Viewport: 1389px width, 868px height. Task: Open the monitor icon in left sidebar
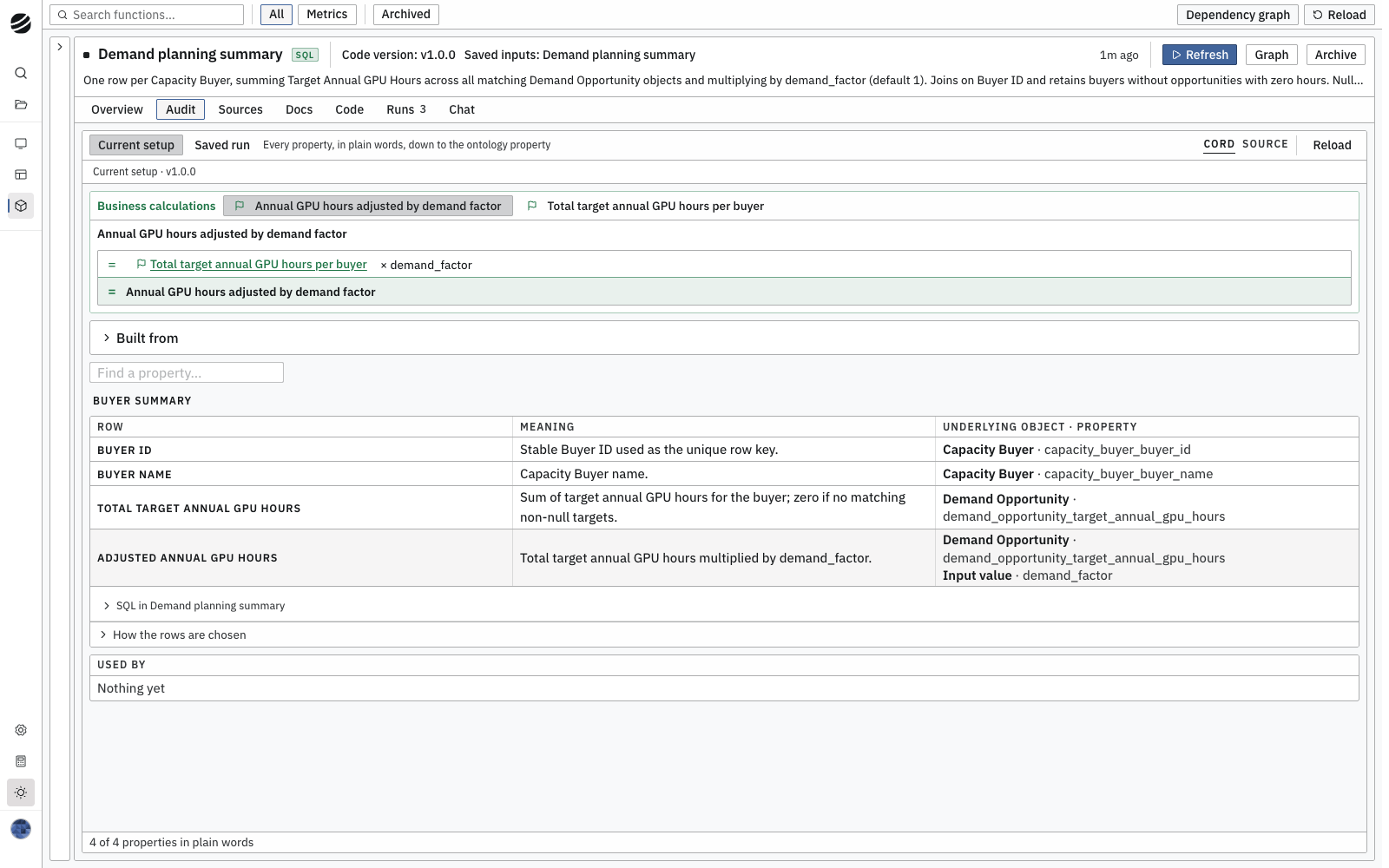click(x=21, y=143)
